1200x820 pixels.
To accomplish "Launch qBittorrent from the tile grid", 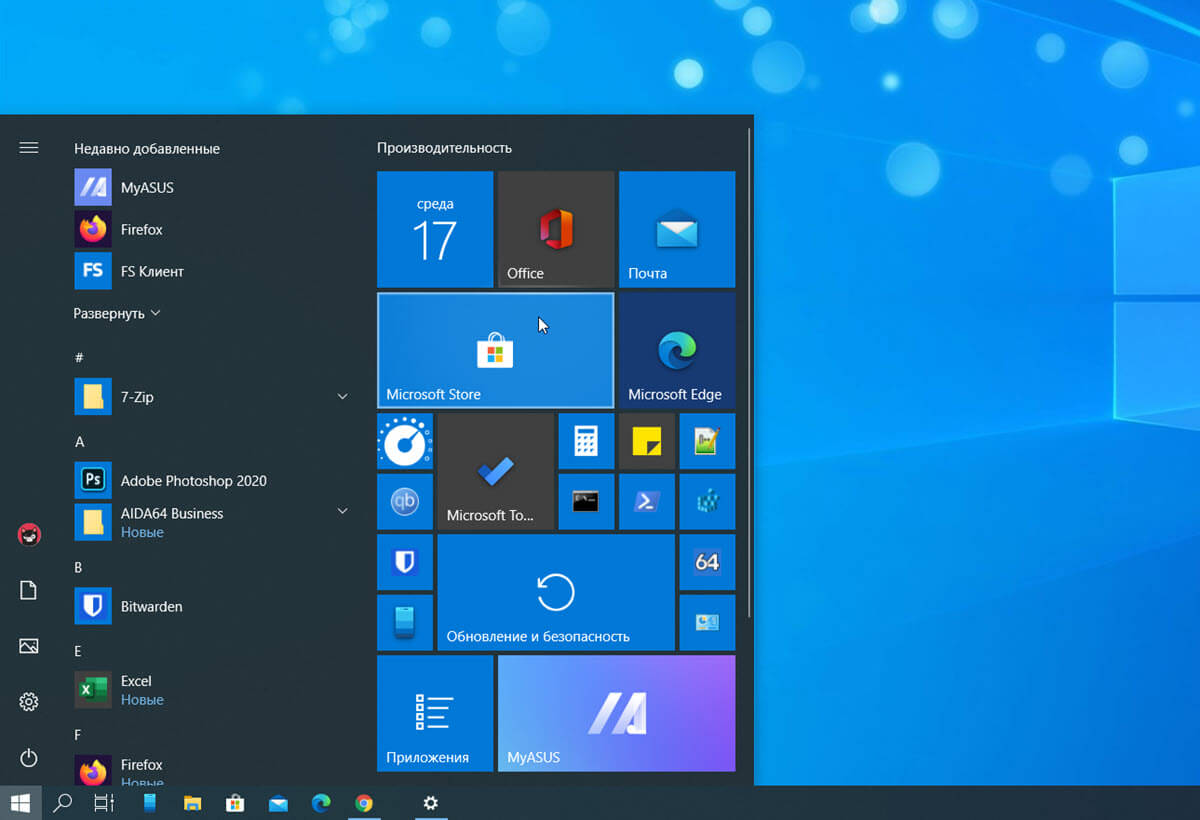I will coord(405,501).
